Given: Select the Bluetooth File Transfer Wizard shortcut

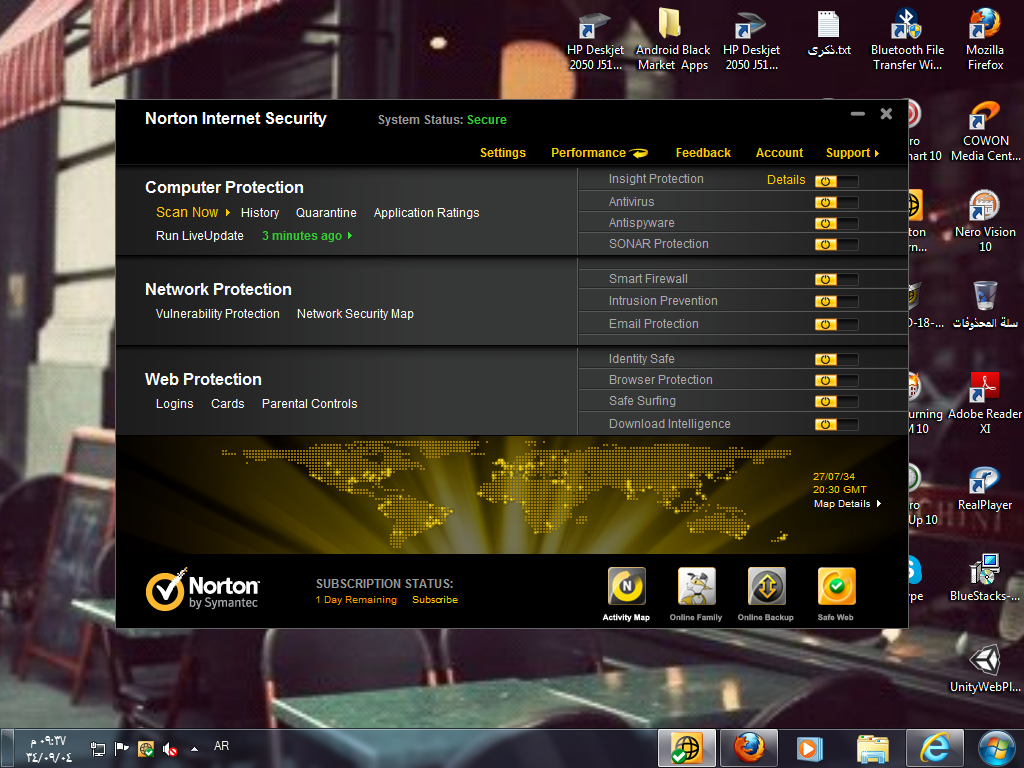Looking at the screenshot, I should pos(907,40).
